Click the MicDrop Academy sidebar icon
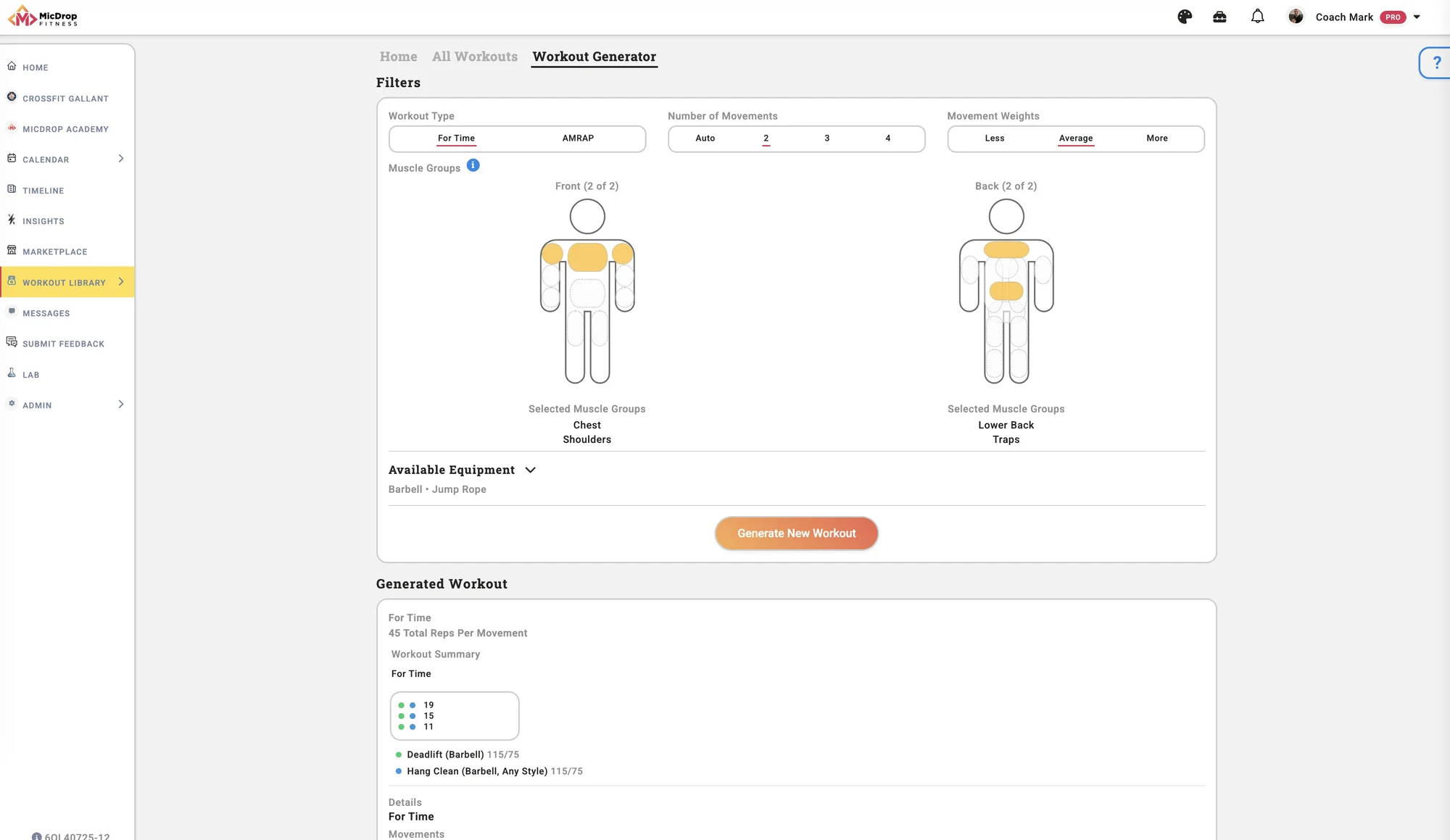Screen dimensions: 1450x840 [12, 128]
